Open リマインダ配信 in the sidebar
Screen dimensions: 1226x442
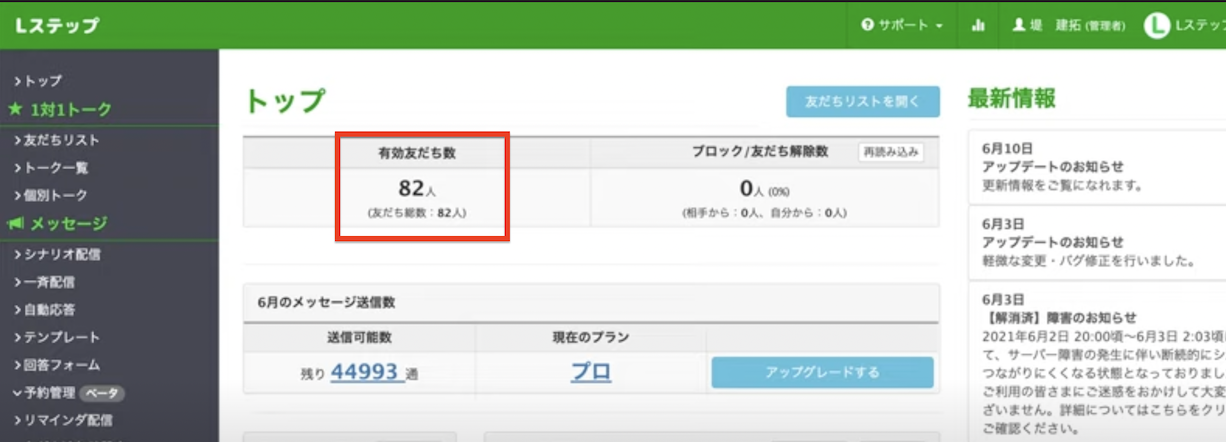point(64,420)
